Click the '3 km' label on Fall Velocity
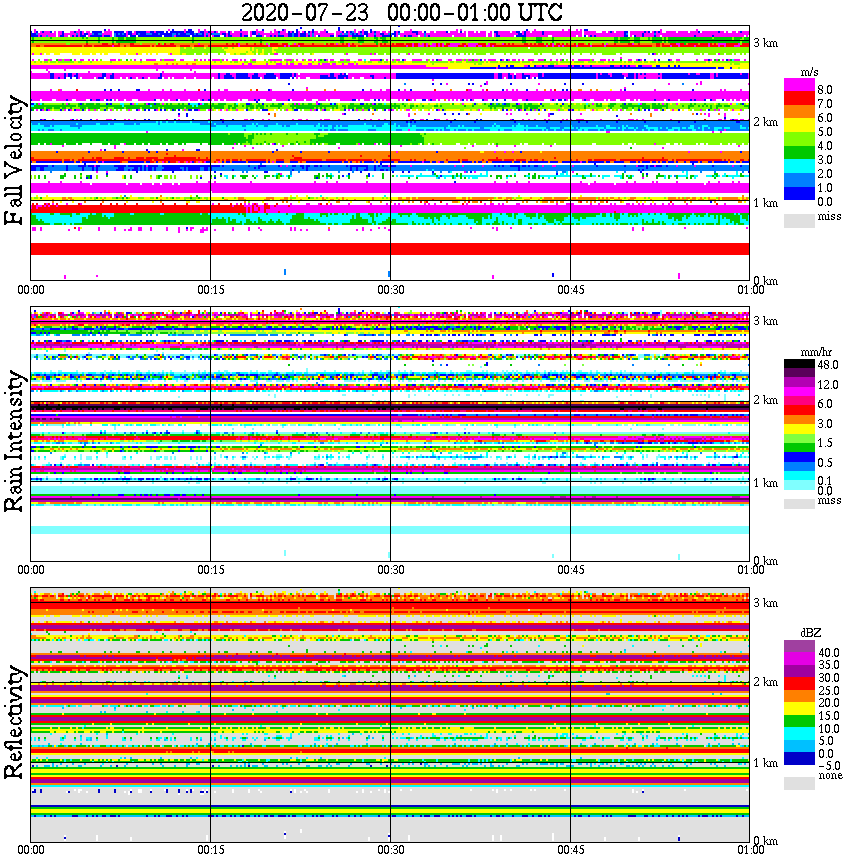The width and height of the screenshot is (850, 868). pyautogui.click(x=765, y=43)
